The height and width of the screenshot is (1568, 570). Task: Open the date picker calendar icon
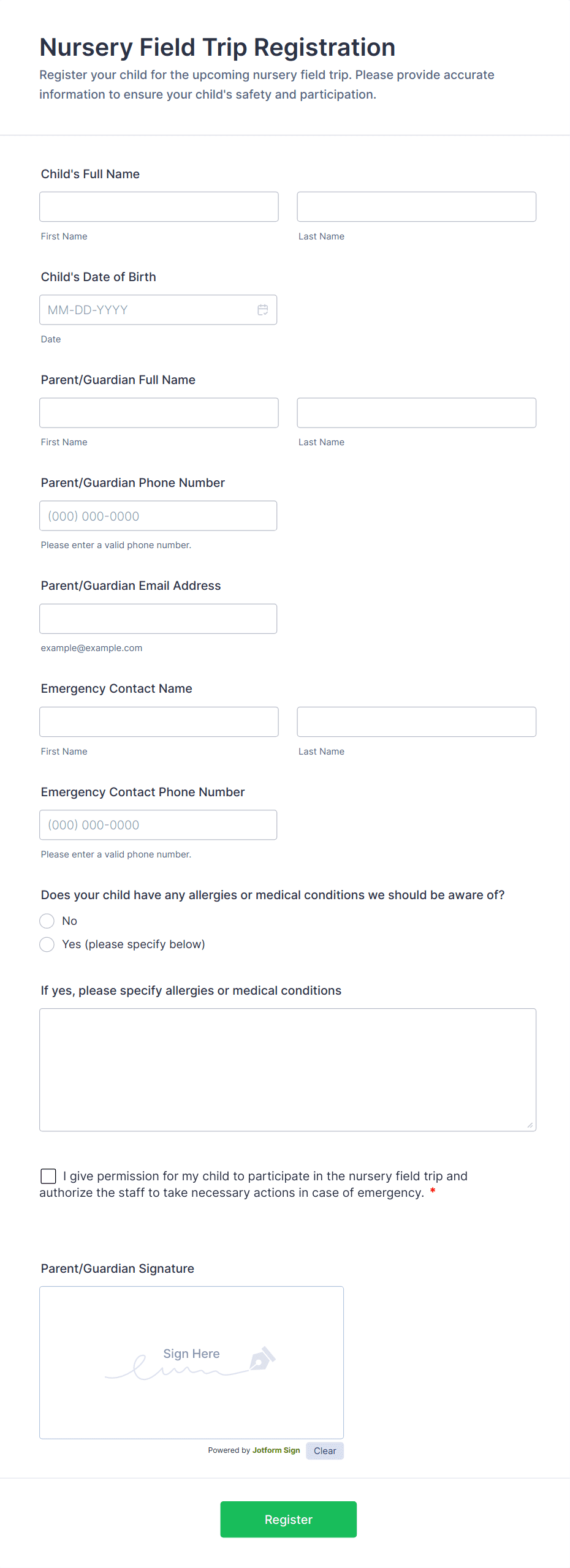tap(263, 310)
